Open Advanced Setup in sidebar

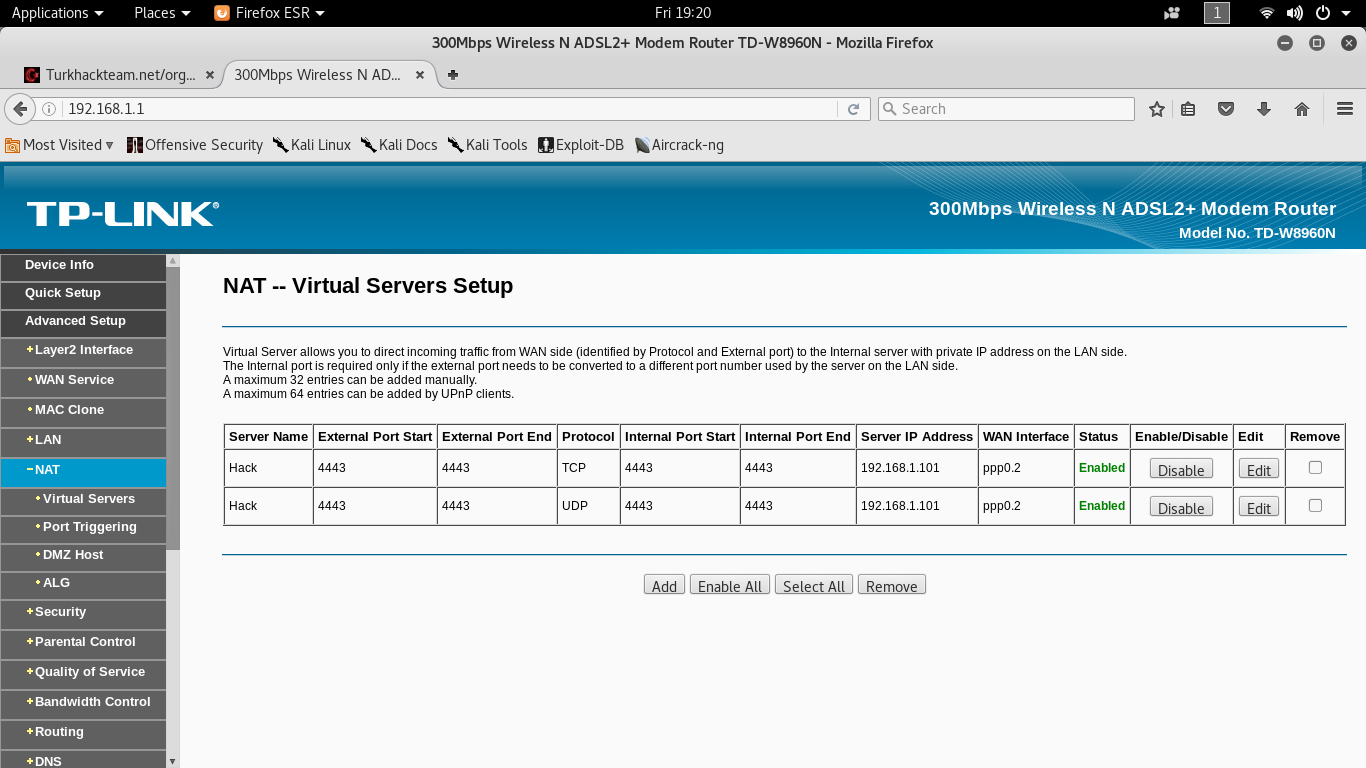tap(83, 322)
